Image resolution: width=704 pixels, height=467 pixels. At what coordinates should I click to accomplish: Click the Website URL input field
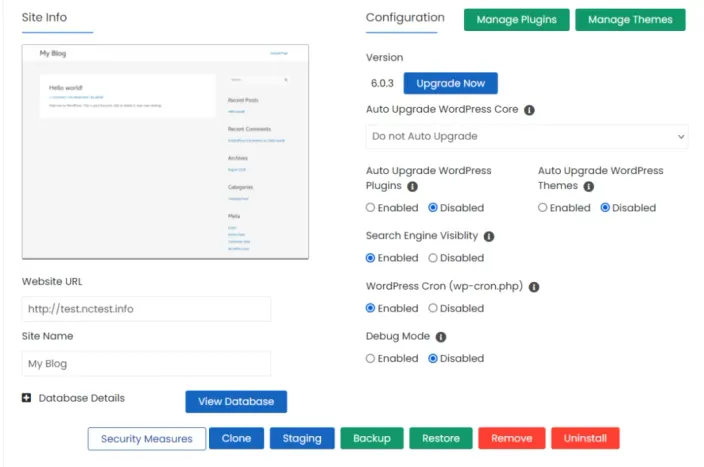click(x=146, y=309)
